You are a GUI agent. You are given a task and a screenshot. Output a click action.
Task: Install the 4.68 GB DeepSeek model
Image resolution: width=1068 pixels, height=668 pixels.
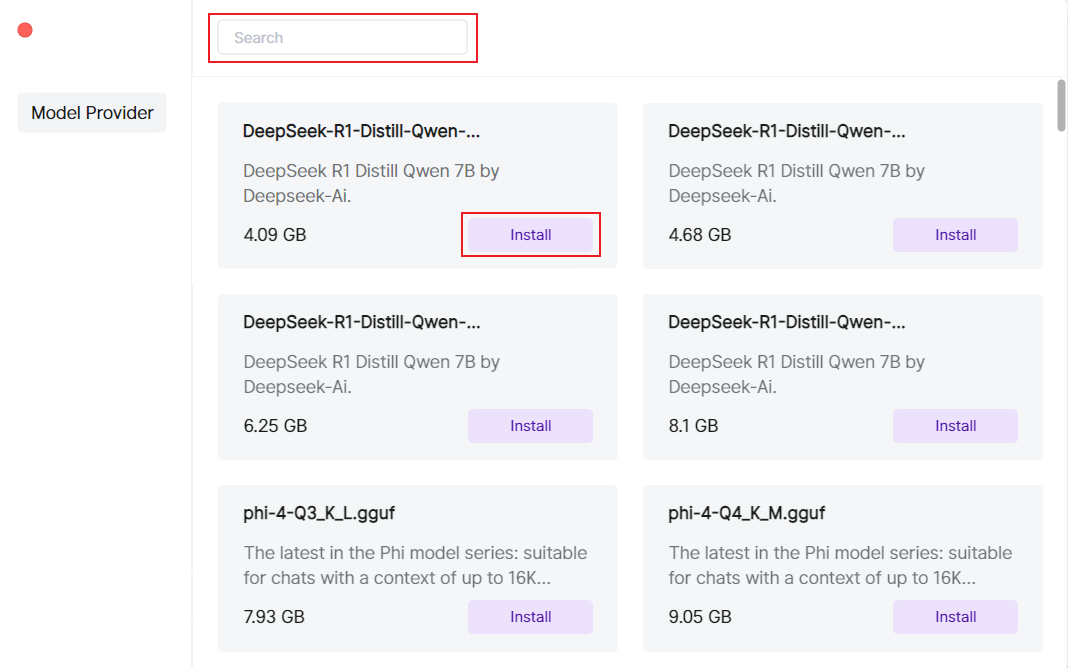tap(956, 235)
